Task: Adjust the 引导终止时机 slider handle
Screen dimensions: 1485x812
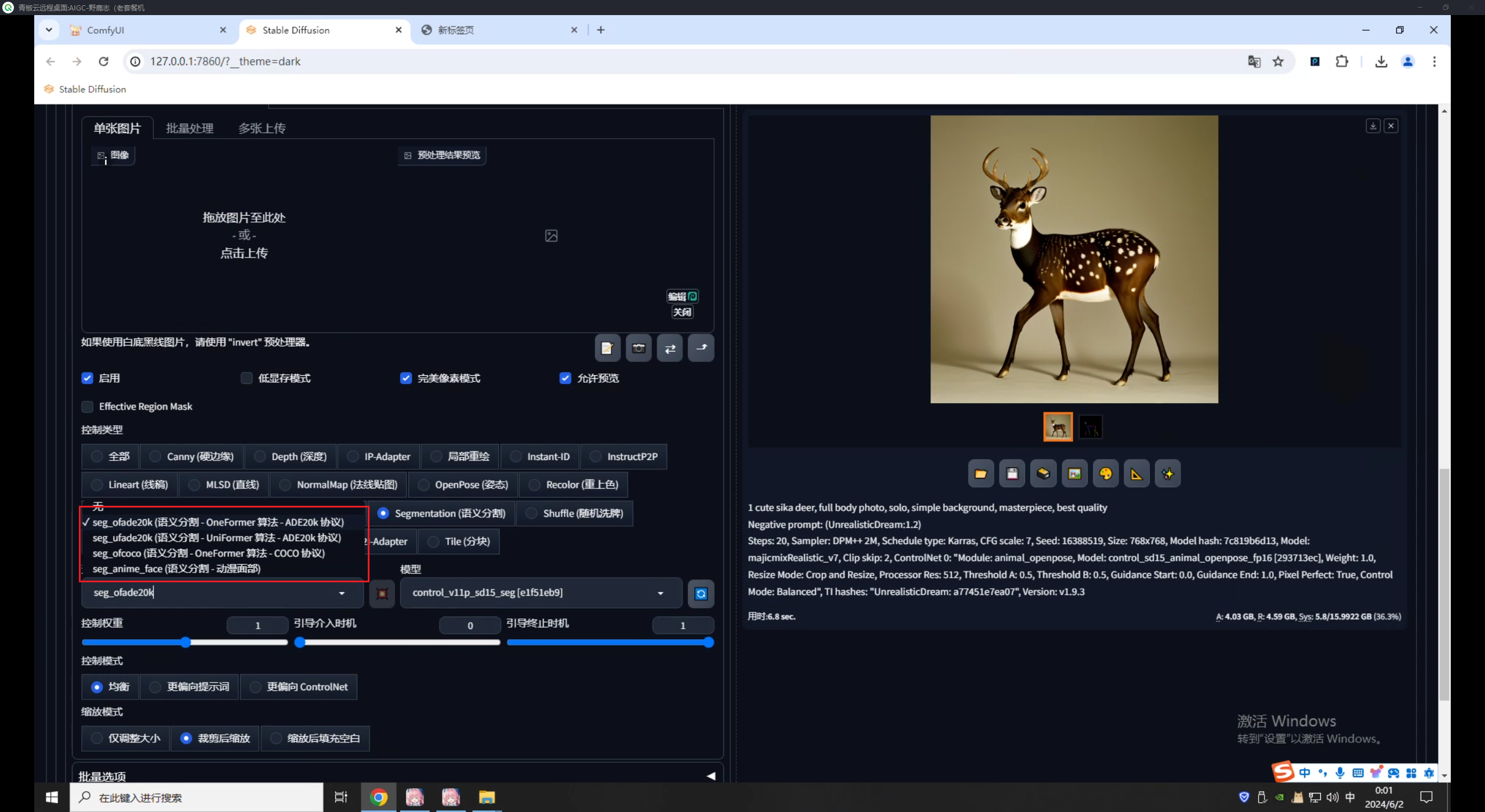Action: 708,642
